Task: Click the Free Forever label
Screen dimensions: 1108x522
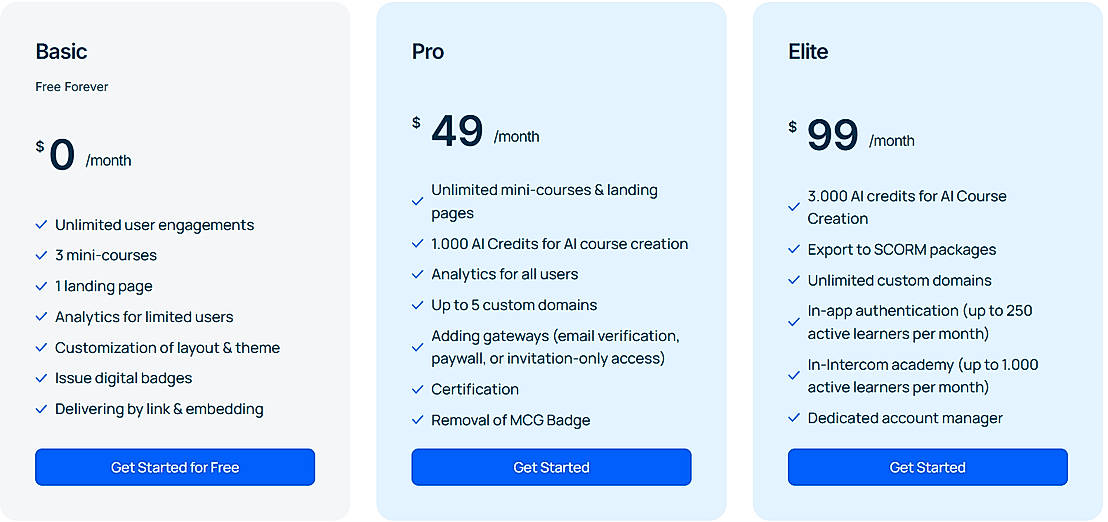Action: (72, 87)
